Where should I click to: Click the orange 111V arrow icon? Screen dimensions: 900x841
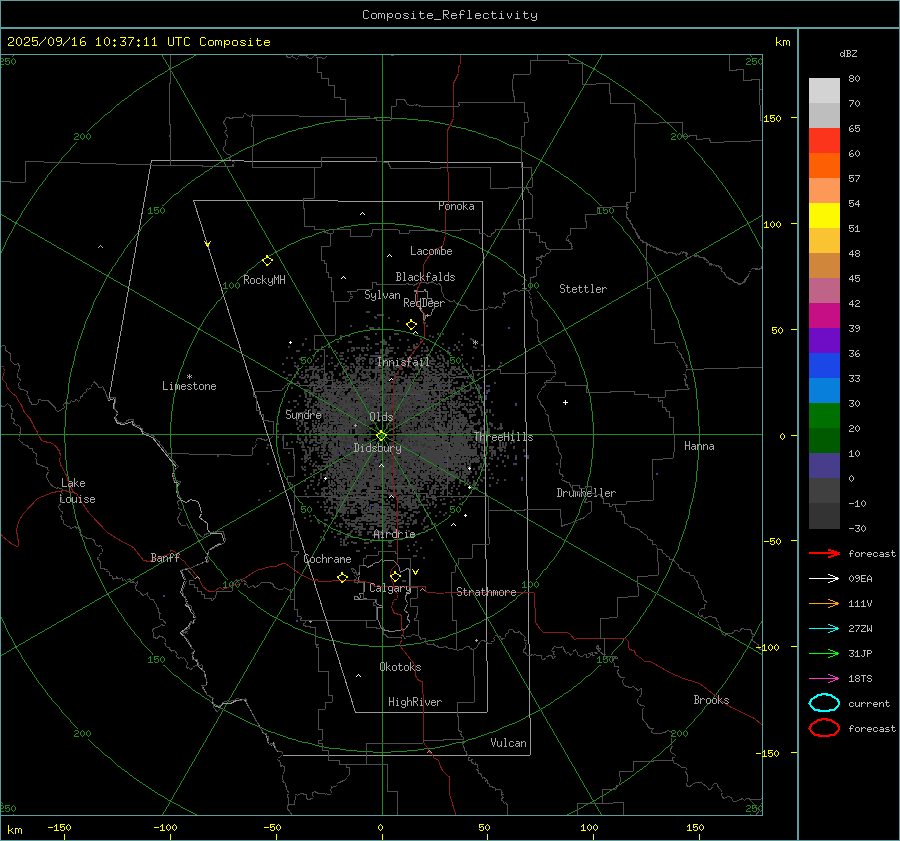coord(824,603)
